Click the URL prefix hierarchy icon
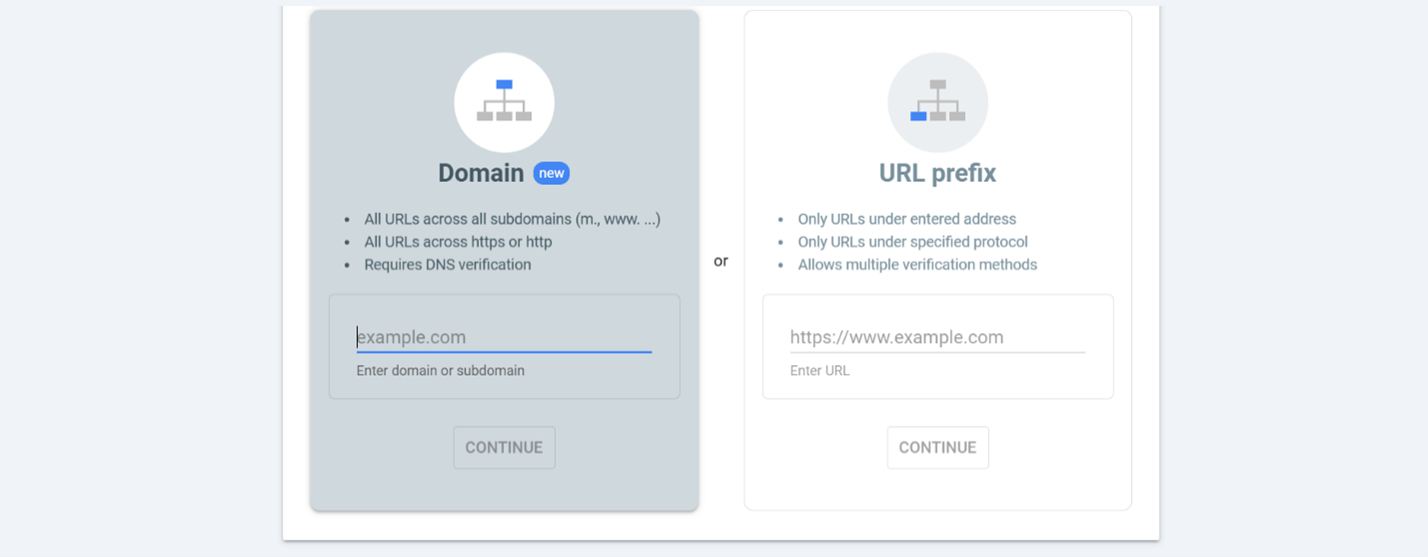 [938, 102]
